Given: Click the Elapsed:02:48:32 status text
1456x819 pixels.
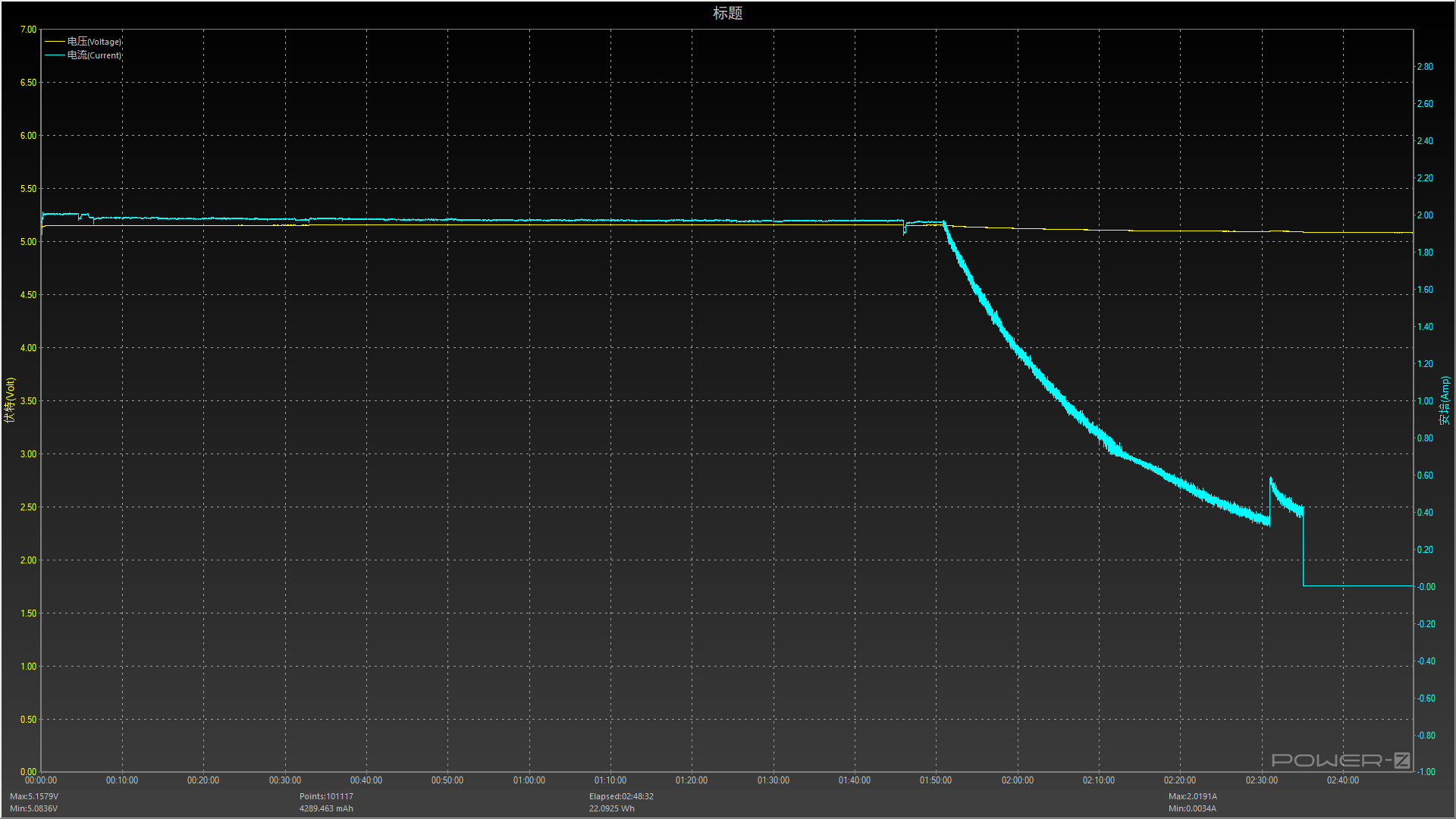Looking at the screenshot, I should (x=621, y=796).
